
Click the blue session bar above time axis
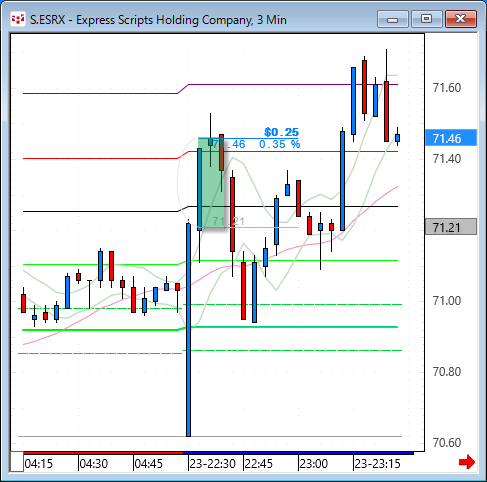pyautogui.click(x=298, y=453)
